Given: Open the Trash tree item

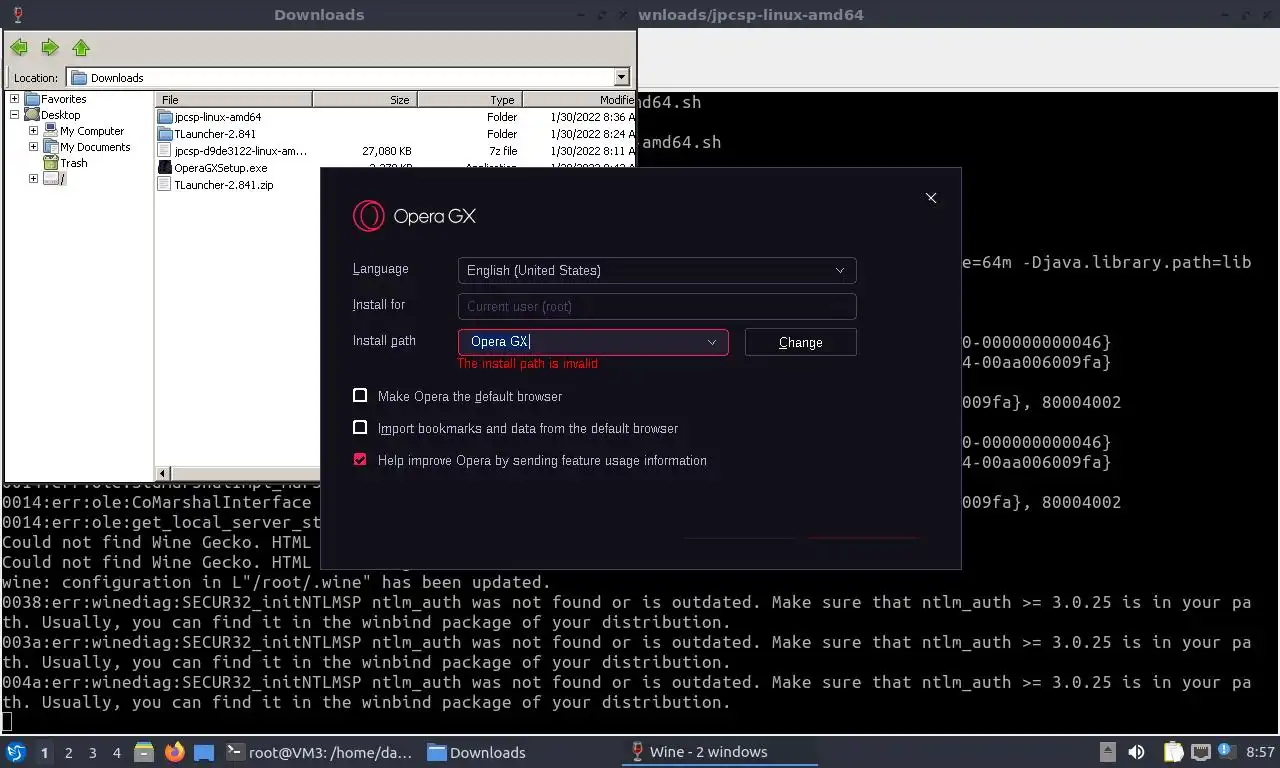Looking at the screenshot, I should click(73, 163).
